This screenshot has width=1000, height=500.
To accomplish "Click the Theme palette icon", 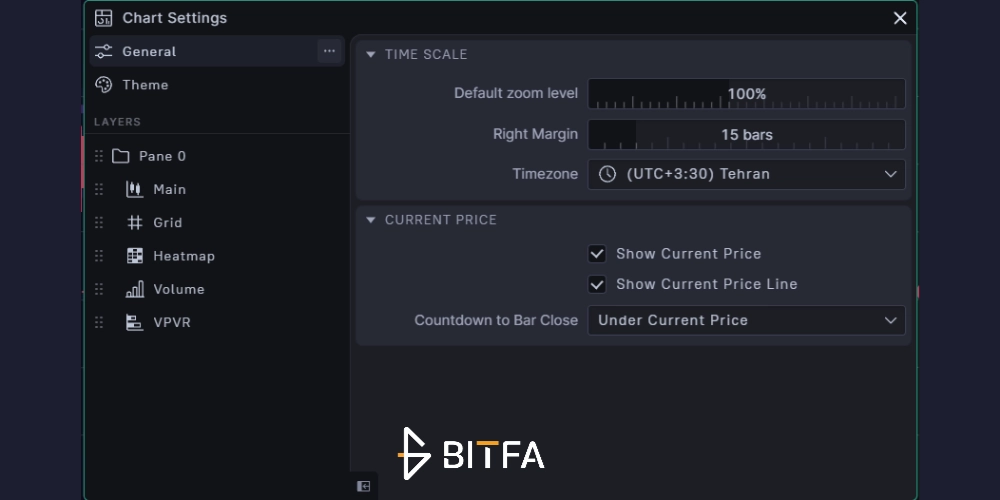I will tap(103, 85).
